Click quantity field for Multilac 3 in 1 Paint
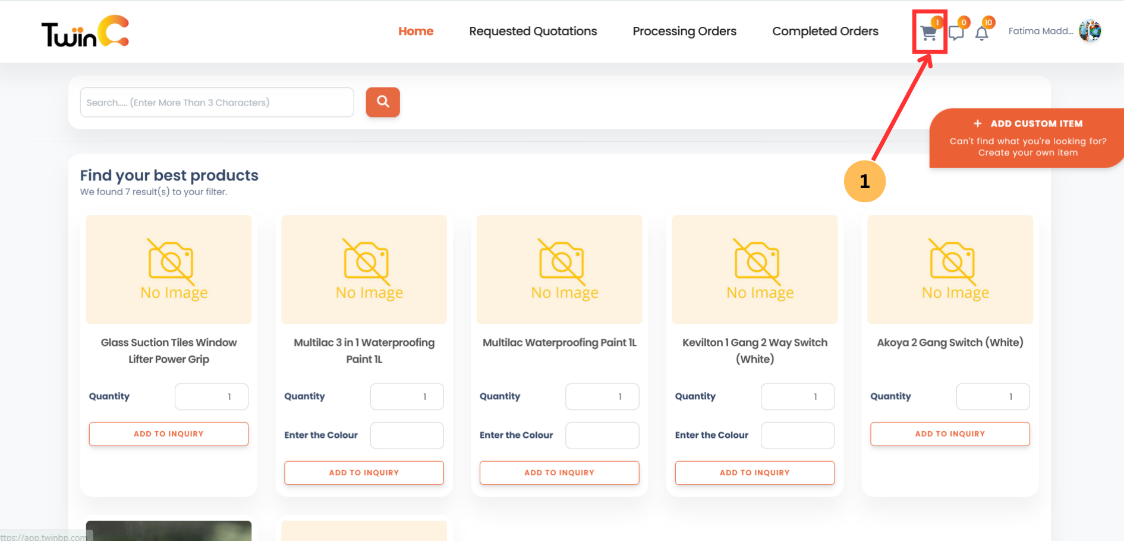Image resolution: width=1124 pixels, height=541 pixels. pyautogui.click(x=407, y=396)
